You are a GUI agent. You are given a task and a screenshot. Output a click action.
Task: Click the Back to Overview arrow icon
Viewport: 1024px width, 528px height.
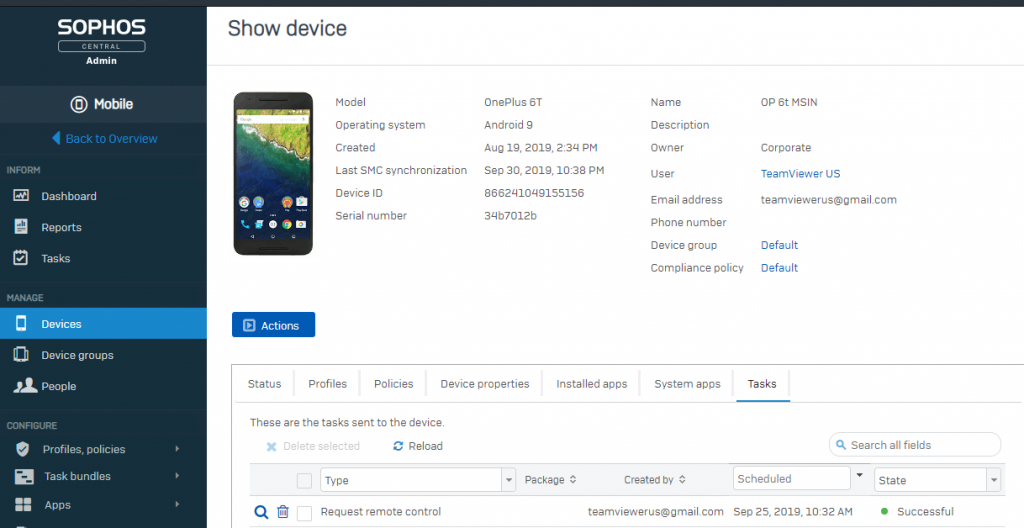56,139
